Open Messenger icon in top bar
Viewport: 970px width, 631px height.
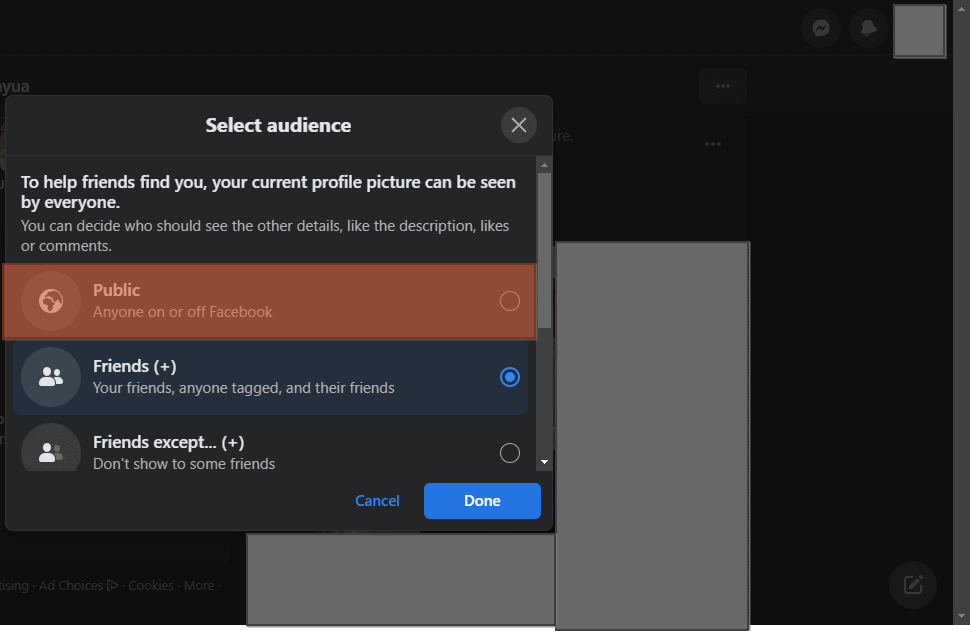click(821, 28)
